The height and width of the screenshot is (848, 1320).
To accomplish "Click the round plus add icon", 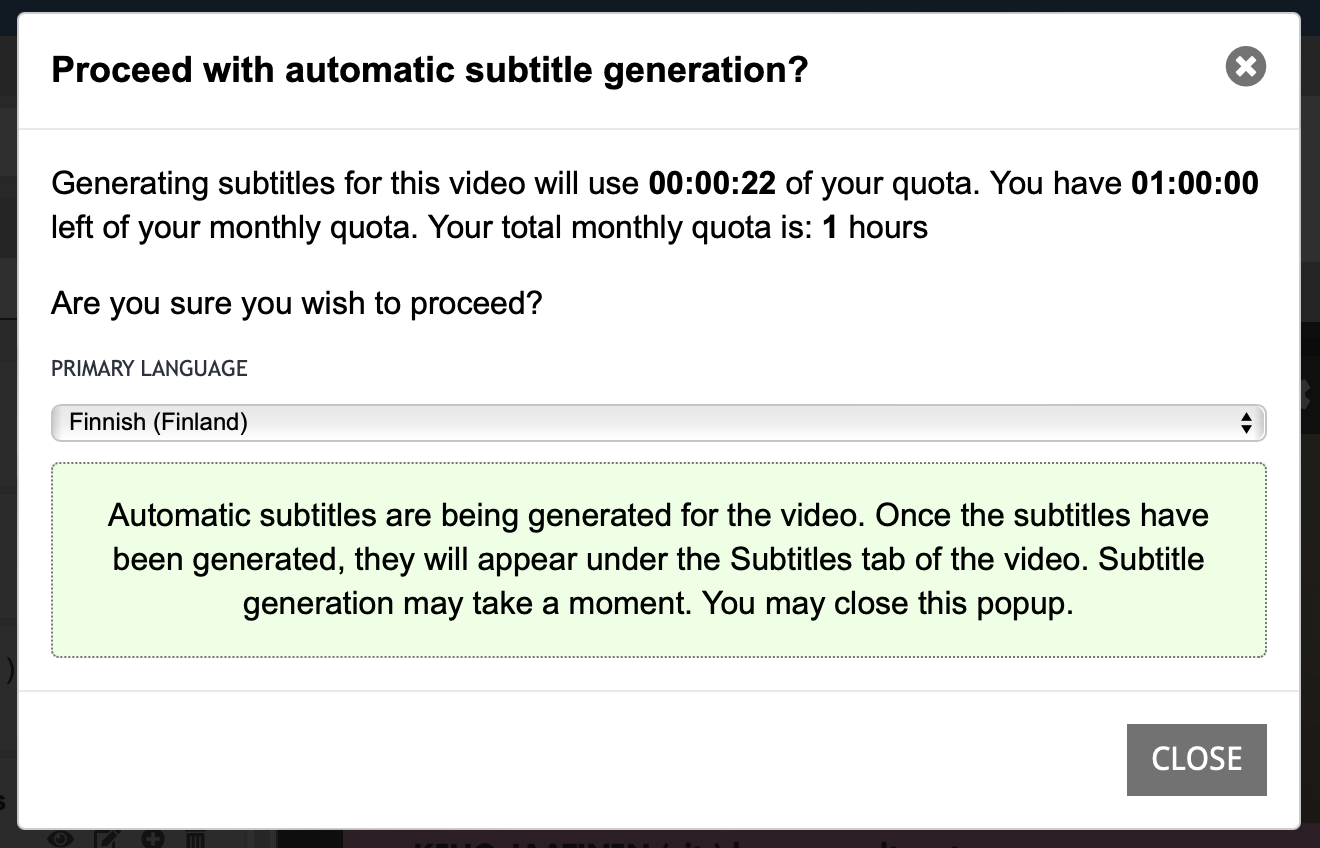I will (152, 838).
